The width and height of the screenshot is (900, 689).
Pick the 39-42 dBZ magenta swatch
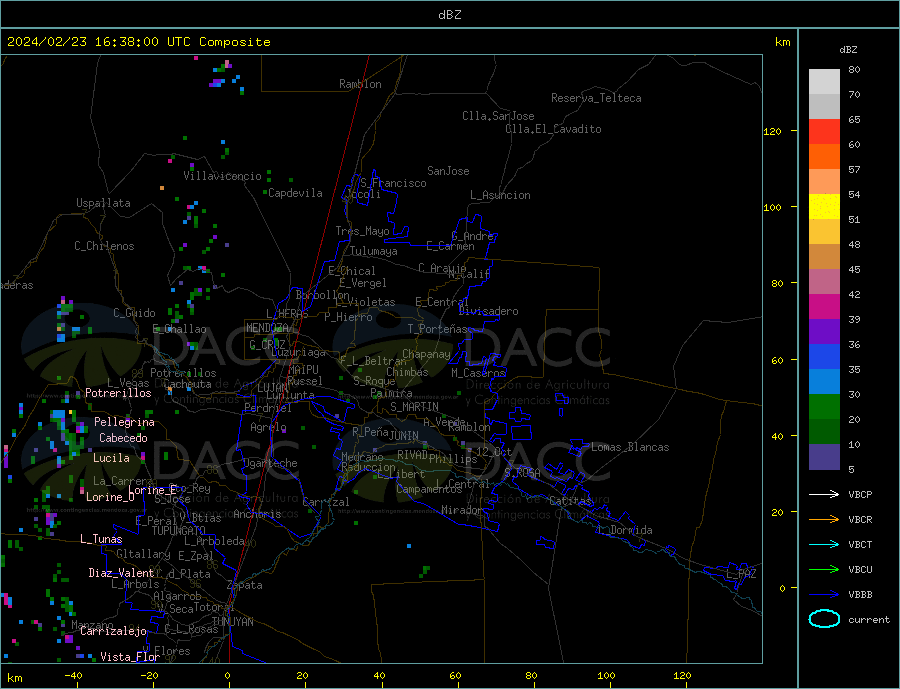click(x=824, y=307)
